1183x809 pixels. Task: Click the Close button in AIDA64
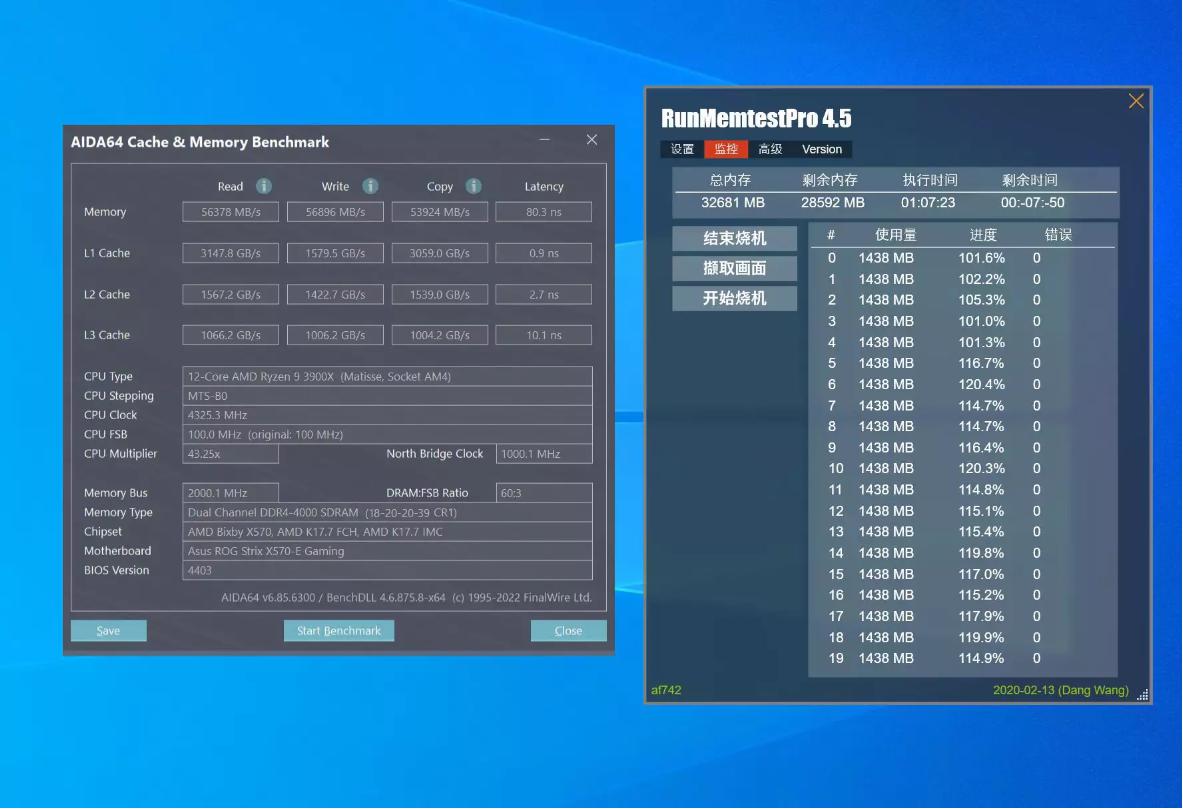568,630
